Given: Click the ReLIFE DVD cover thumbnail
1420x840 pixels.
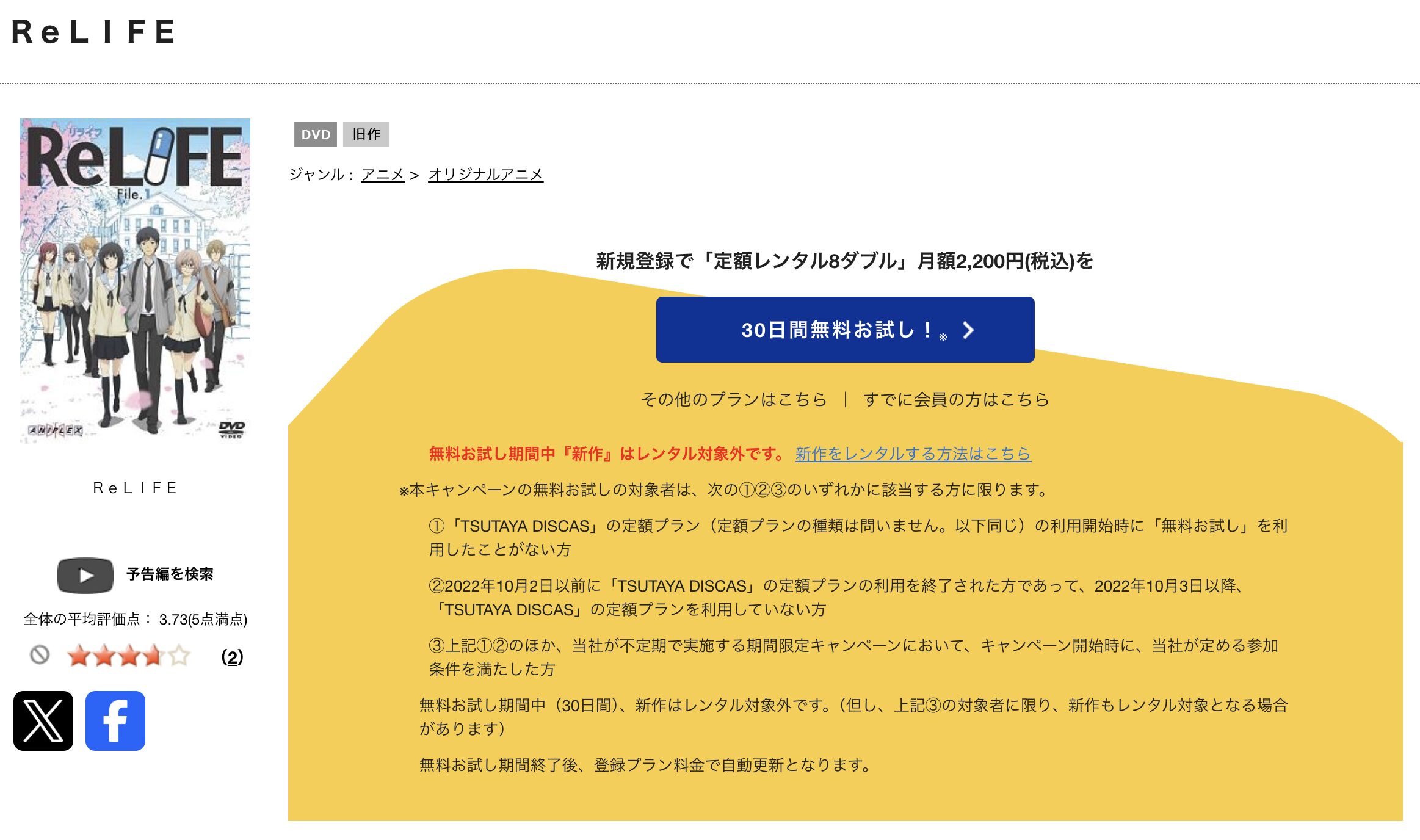Looking at the screenshot, I should click(135, 281).
